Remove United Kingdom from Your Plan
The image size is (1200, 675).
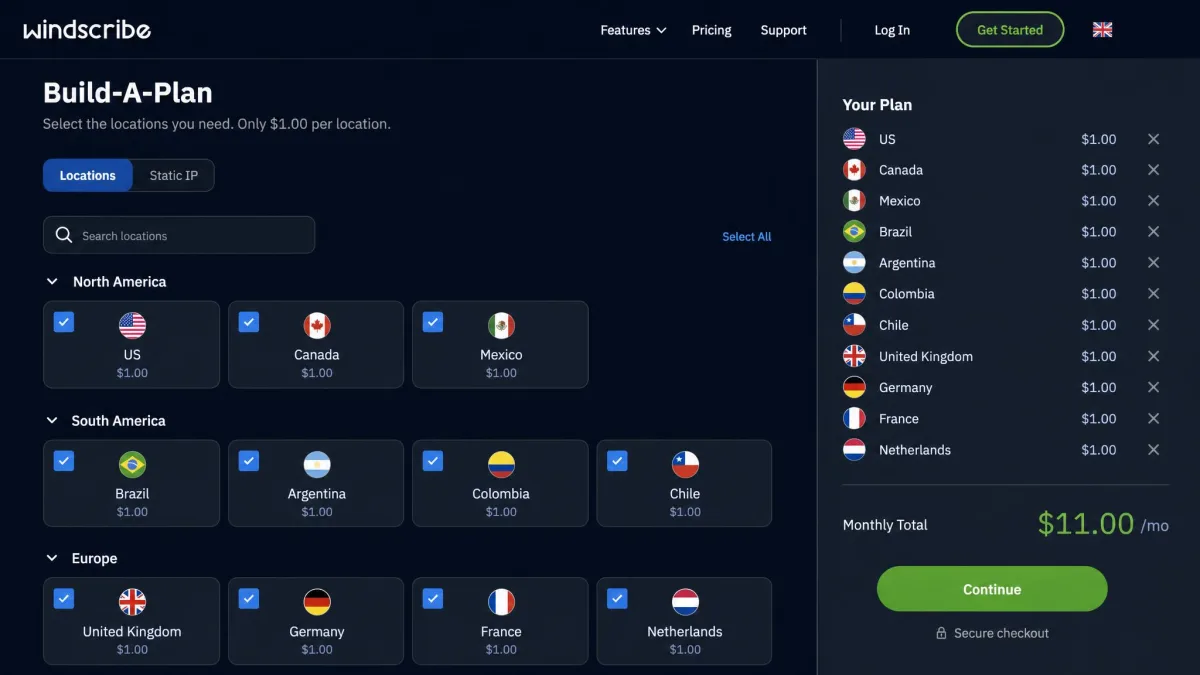coord(1153,356)
